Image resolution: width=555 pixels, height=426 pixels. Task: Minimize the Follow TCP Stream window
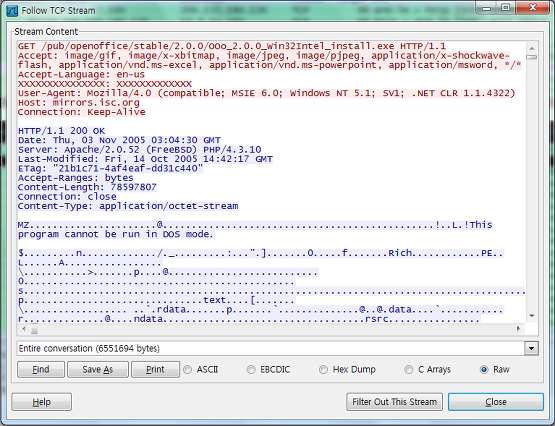(x=486, y=8)
